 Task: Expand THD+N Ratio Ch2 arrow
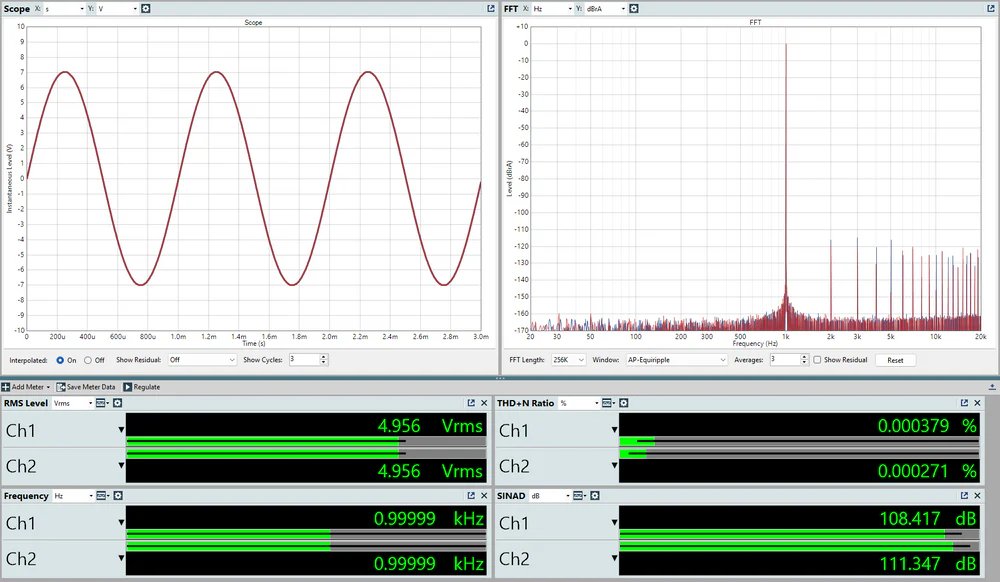point(615,465)
